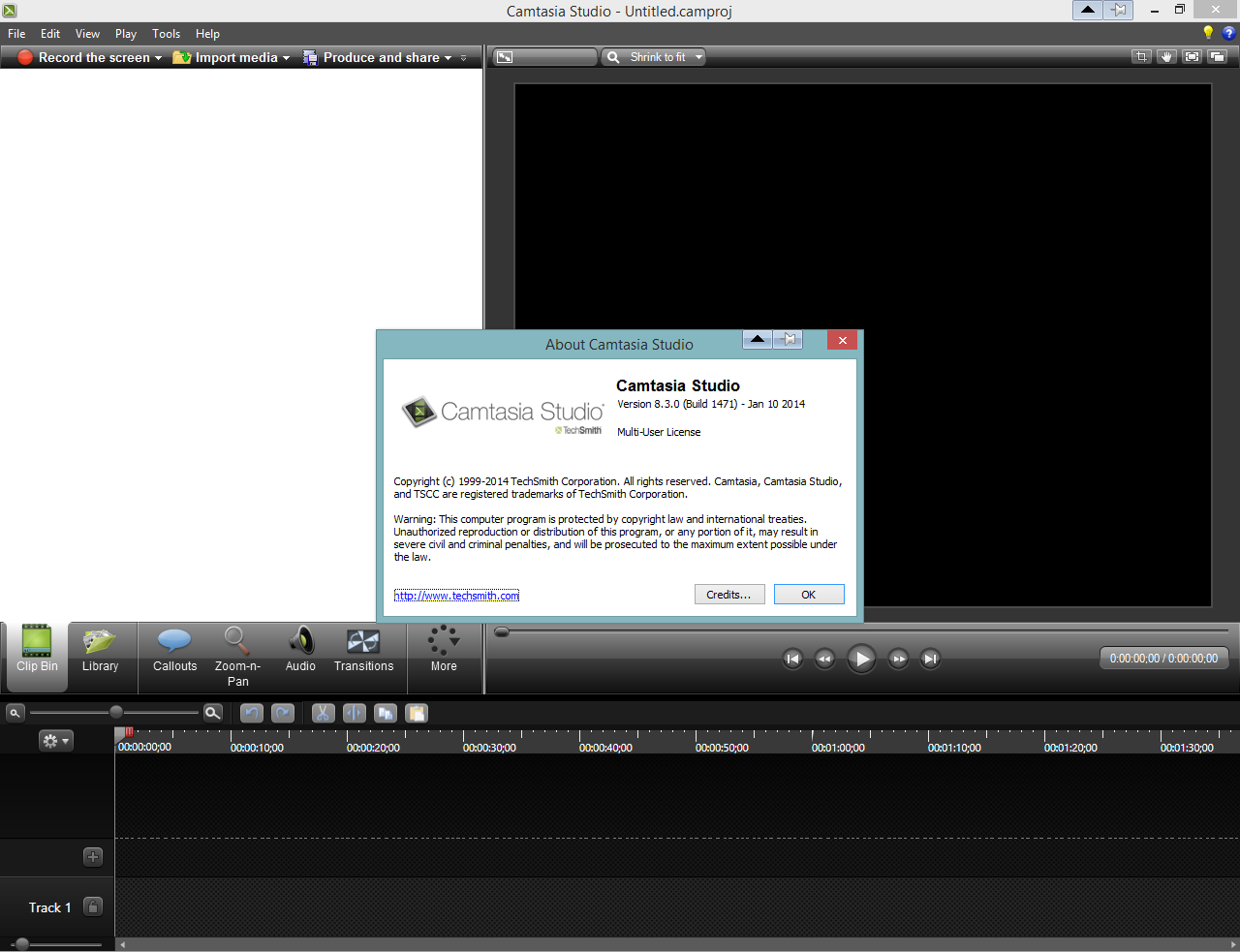Screen dimensions: 1240x952
Task: Open the Play menu
Action: pos(126,34)
